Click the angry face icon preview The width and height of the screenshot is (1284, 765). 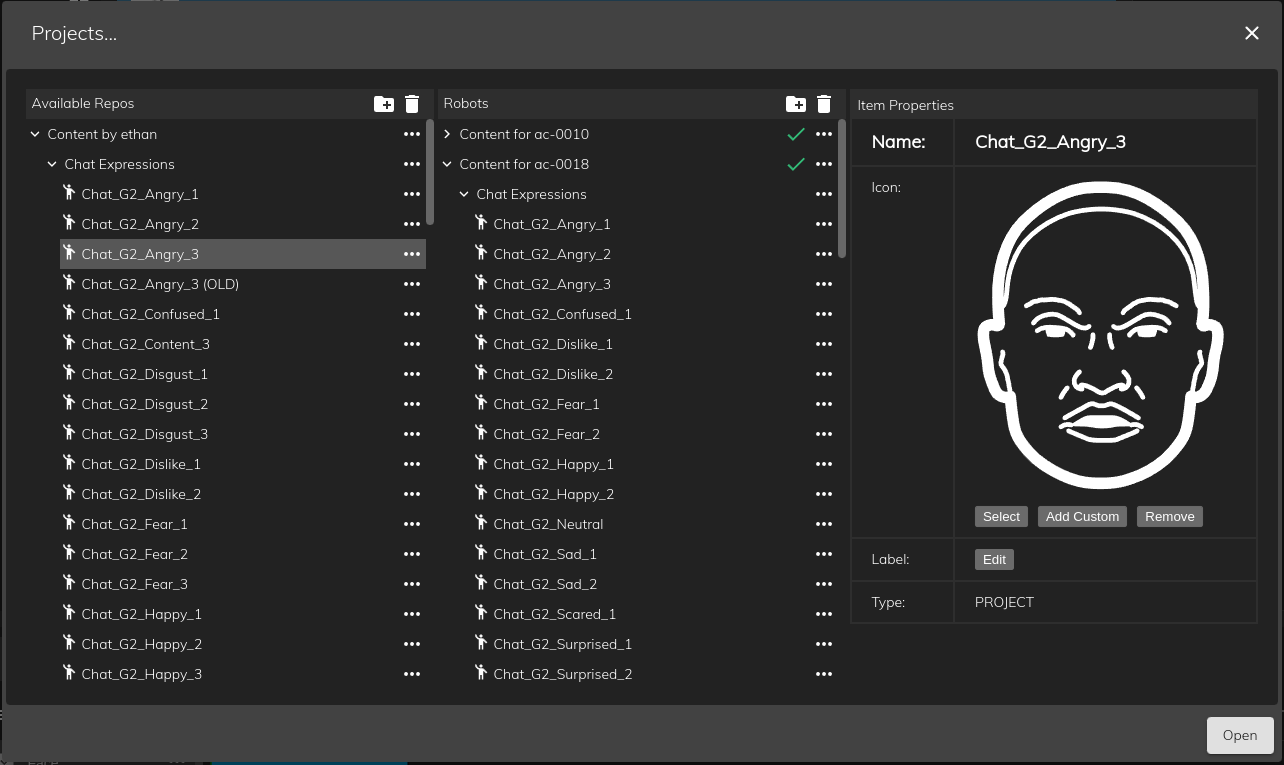(x=1100, y=335)
